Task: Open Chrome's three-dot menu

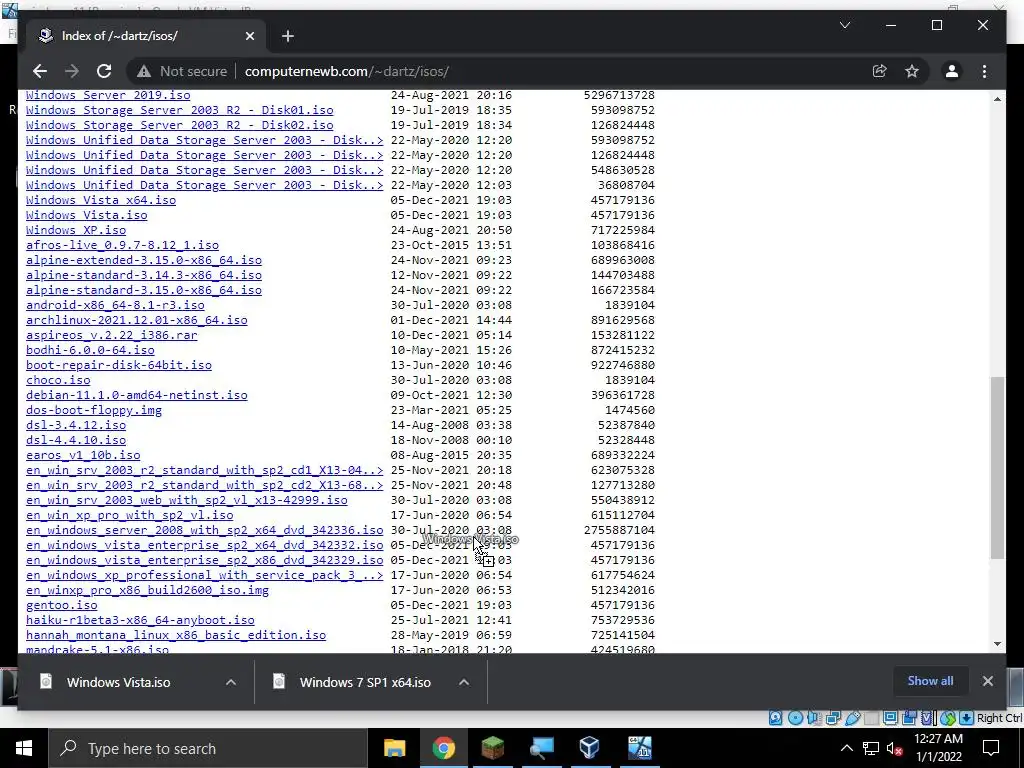Action: click(984, 71)
